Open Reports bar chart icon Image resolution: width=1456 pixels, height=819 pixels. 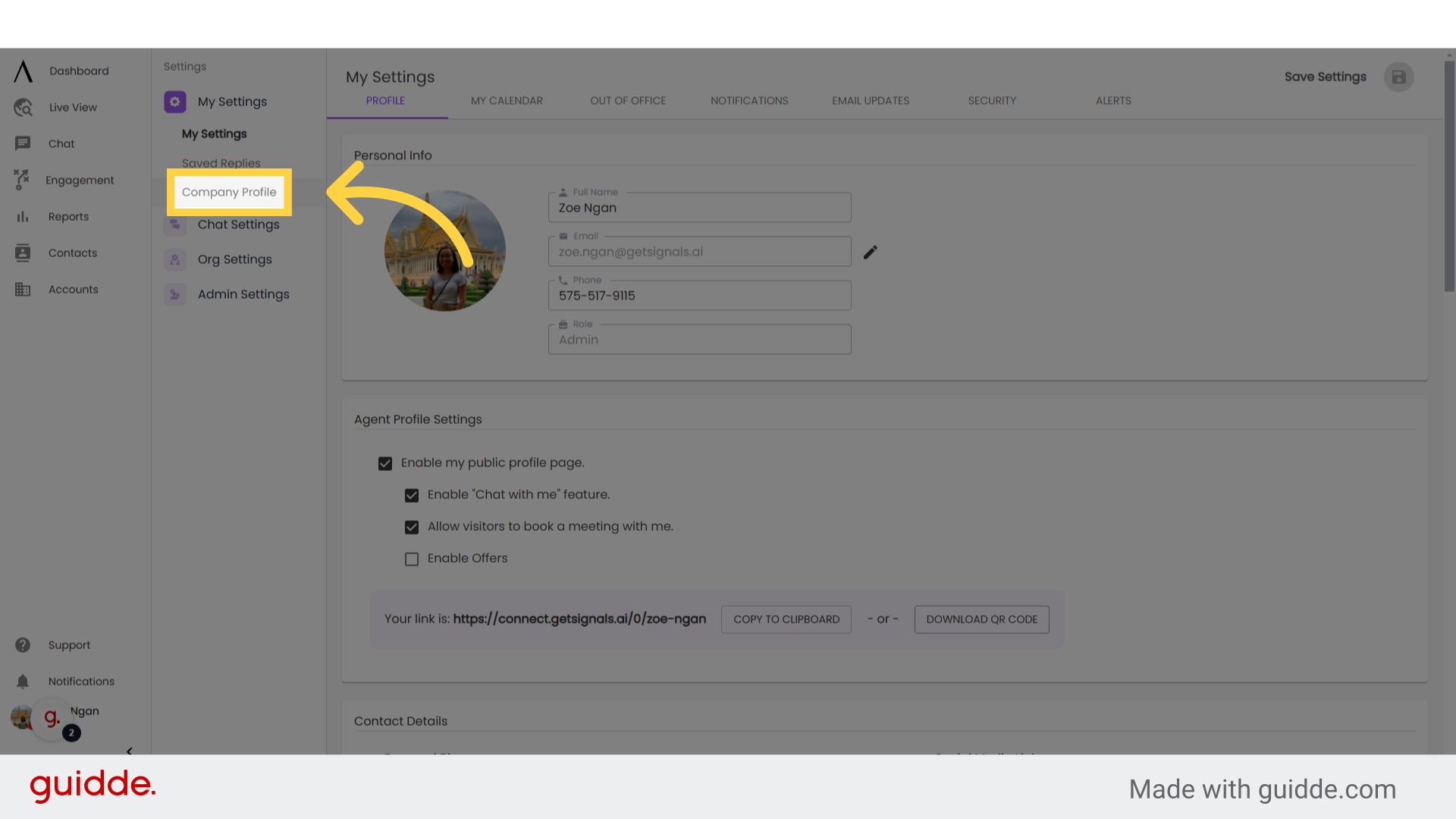23,217
